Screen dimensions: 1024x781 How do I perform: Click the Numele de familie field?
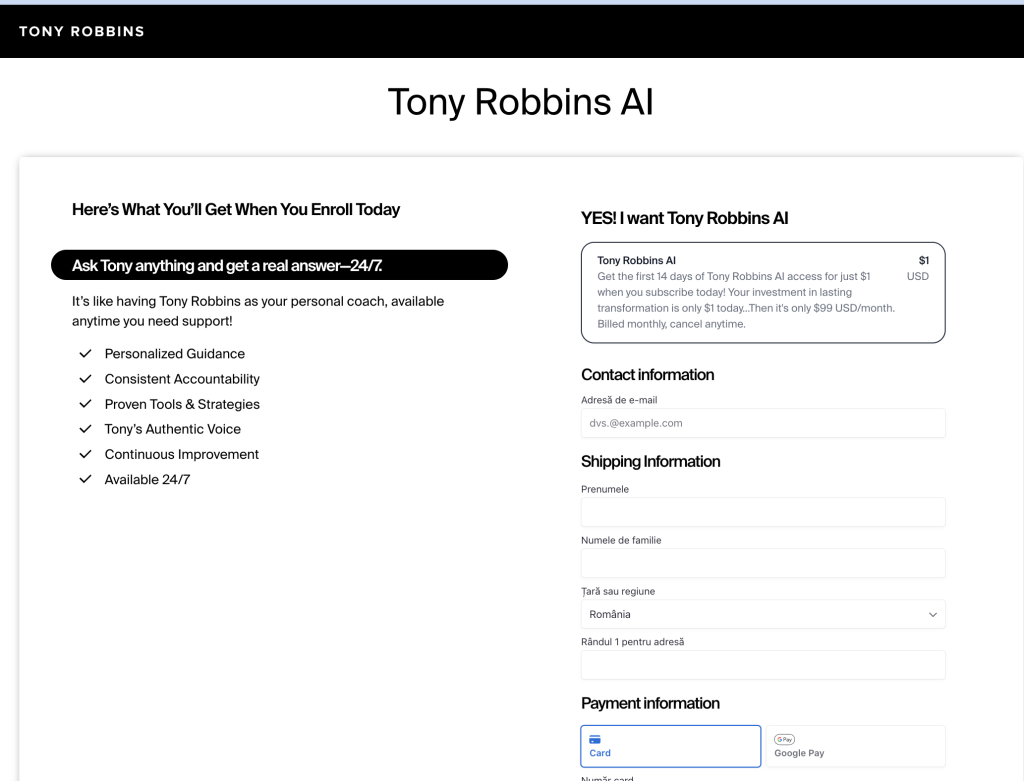click(x=763, y=563)
